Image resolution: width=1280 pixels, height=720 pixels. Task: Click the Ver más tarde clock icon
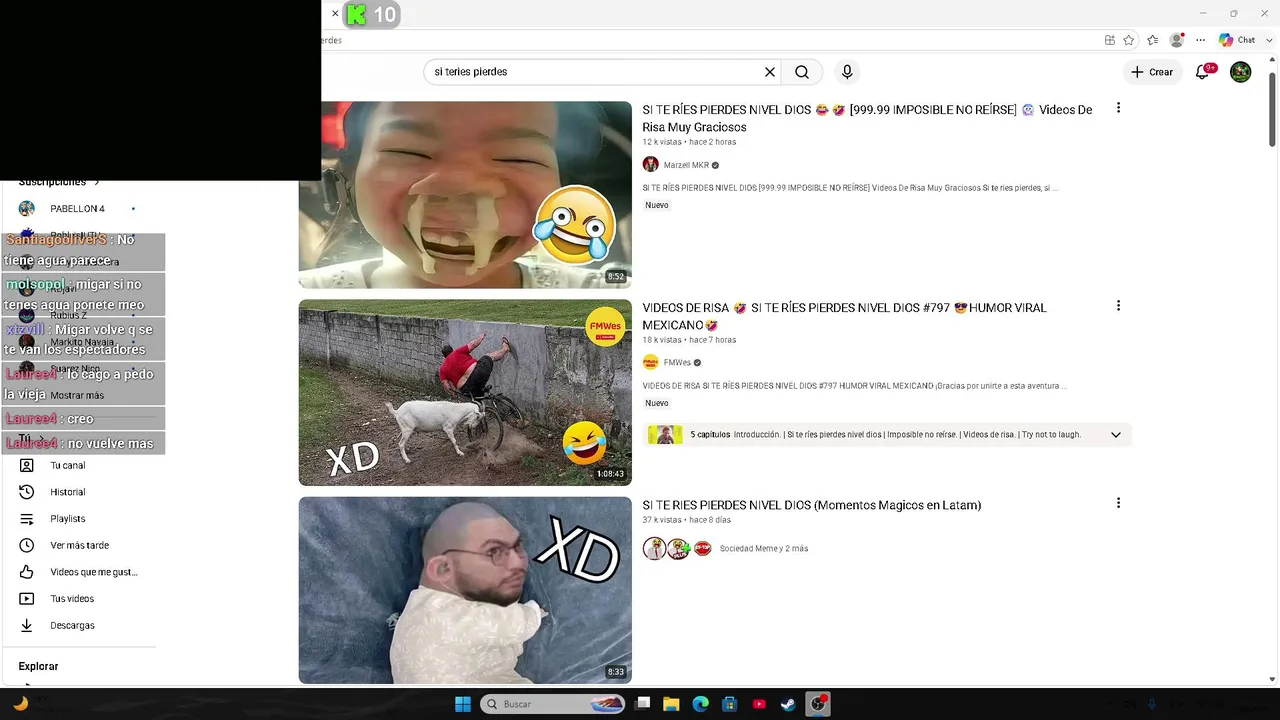27,545
